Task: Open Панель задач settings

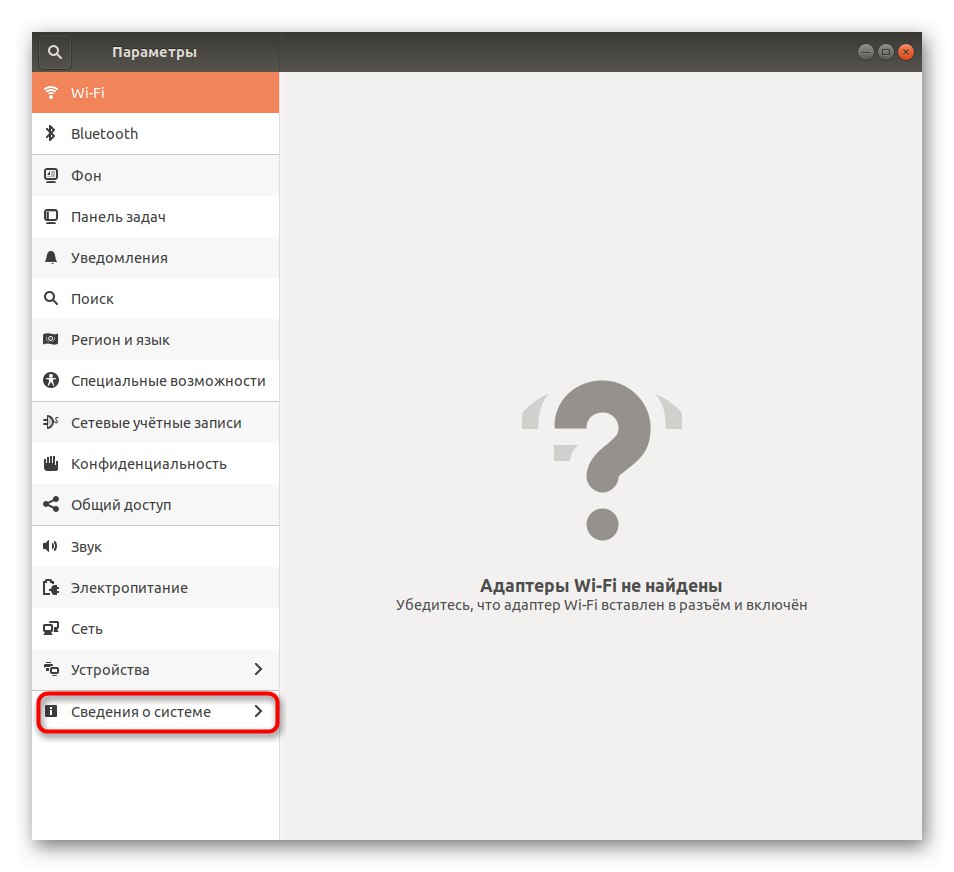Action: pos(156,216)
